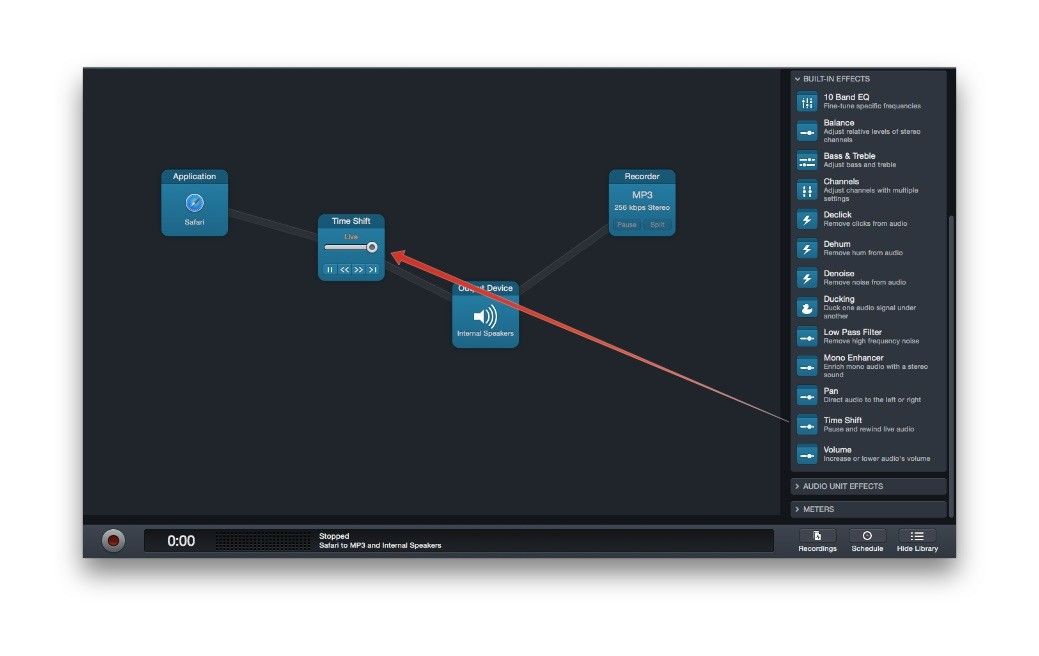Select the Ducking duck icon

click(807, 308)
